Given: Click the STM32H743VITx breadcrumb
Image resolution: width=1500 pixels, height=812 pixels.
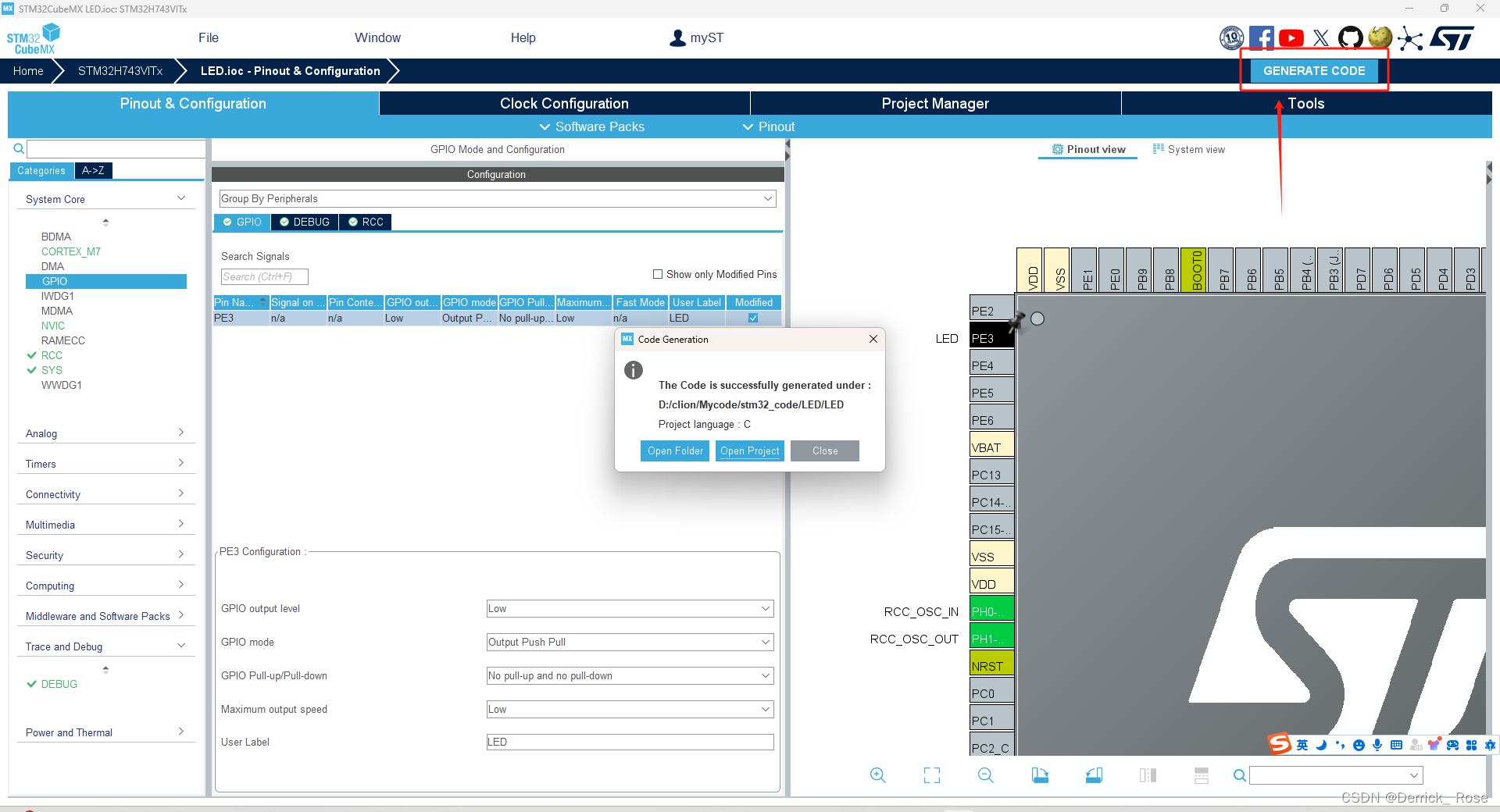Looking at the screenshot, I should [x=120, y=70].
